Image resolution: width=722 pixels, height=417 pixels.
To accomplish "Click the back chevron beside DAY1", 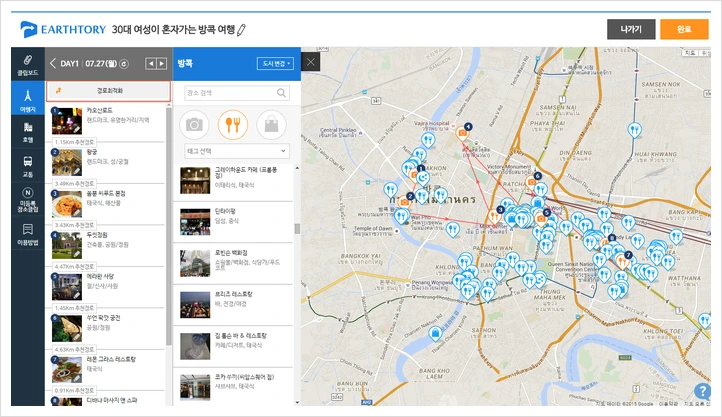I will pyautogui.click(x=52, y=64).
